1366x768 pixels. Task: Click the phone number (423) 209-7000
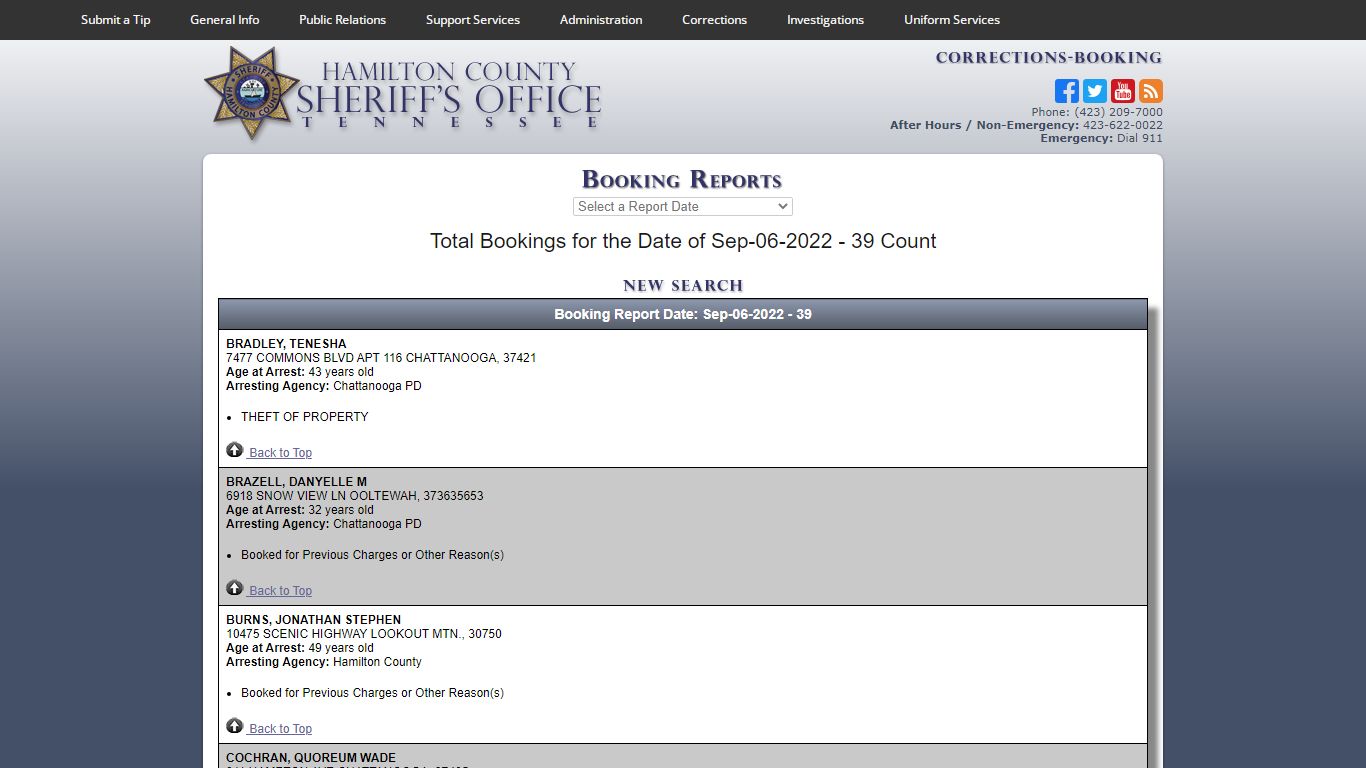tap(1118, 112)
